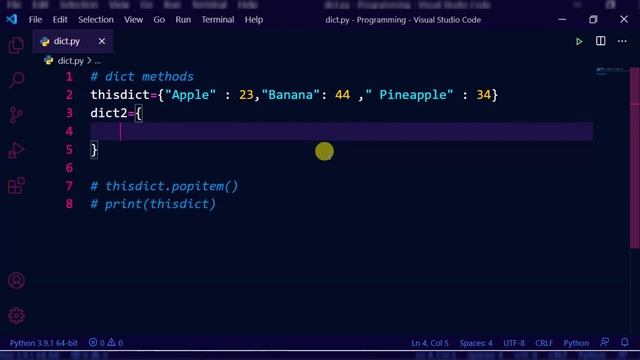This screenshot has width=640, height=360.
Task: Expand the breadcrumb ellipsis after dict.py
Action: (x=98, y=61)
